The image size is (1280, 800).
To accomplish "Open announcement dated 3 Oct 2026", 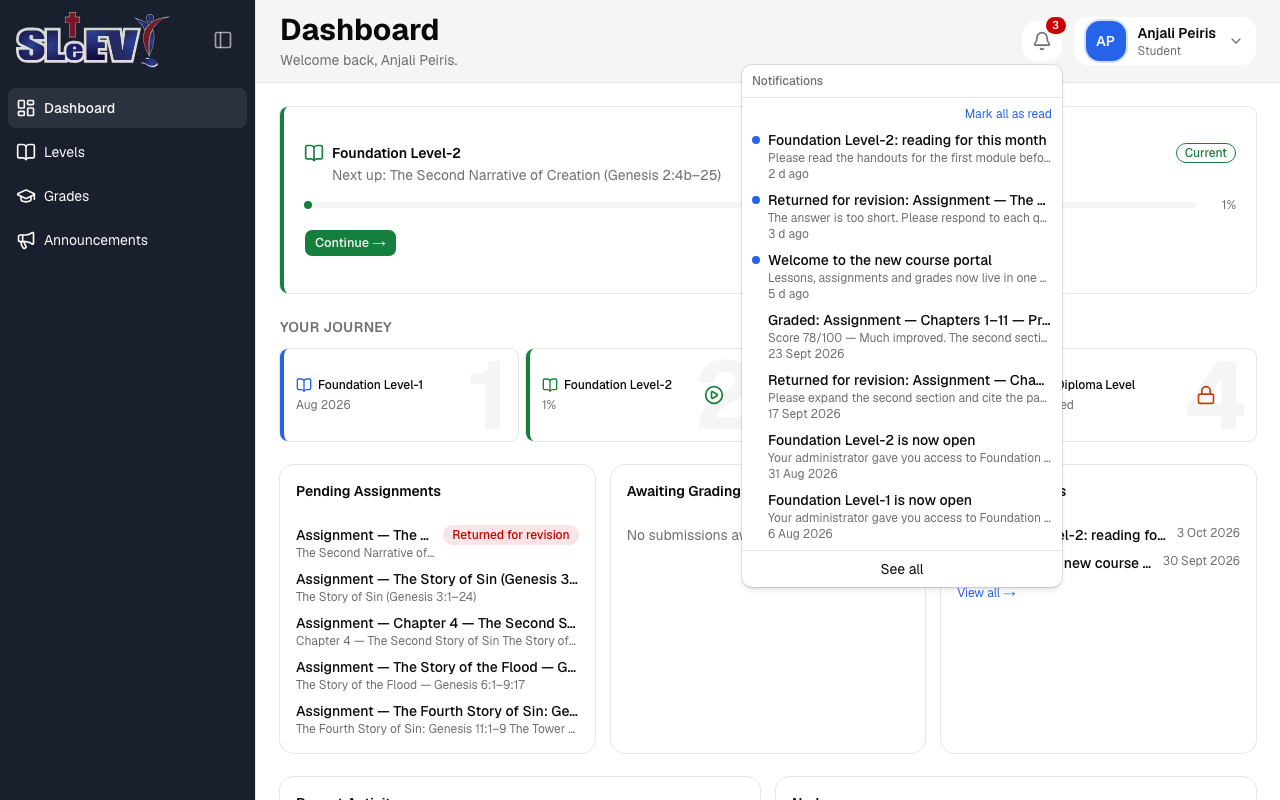I will coord(1098,535).
